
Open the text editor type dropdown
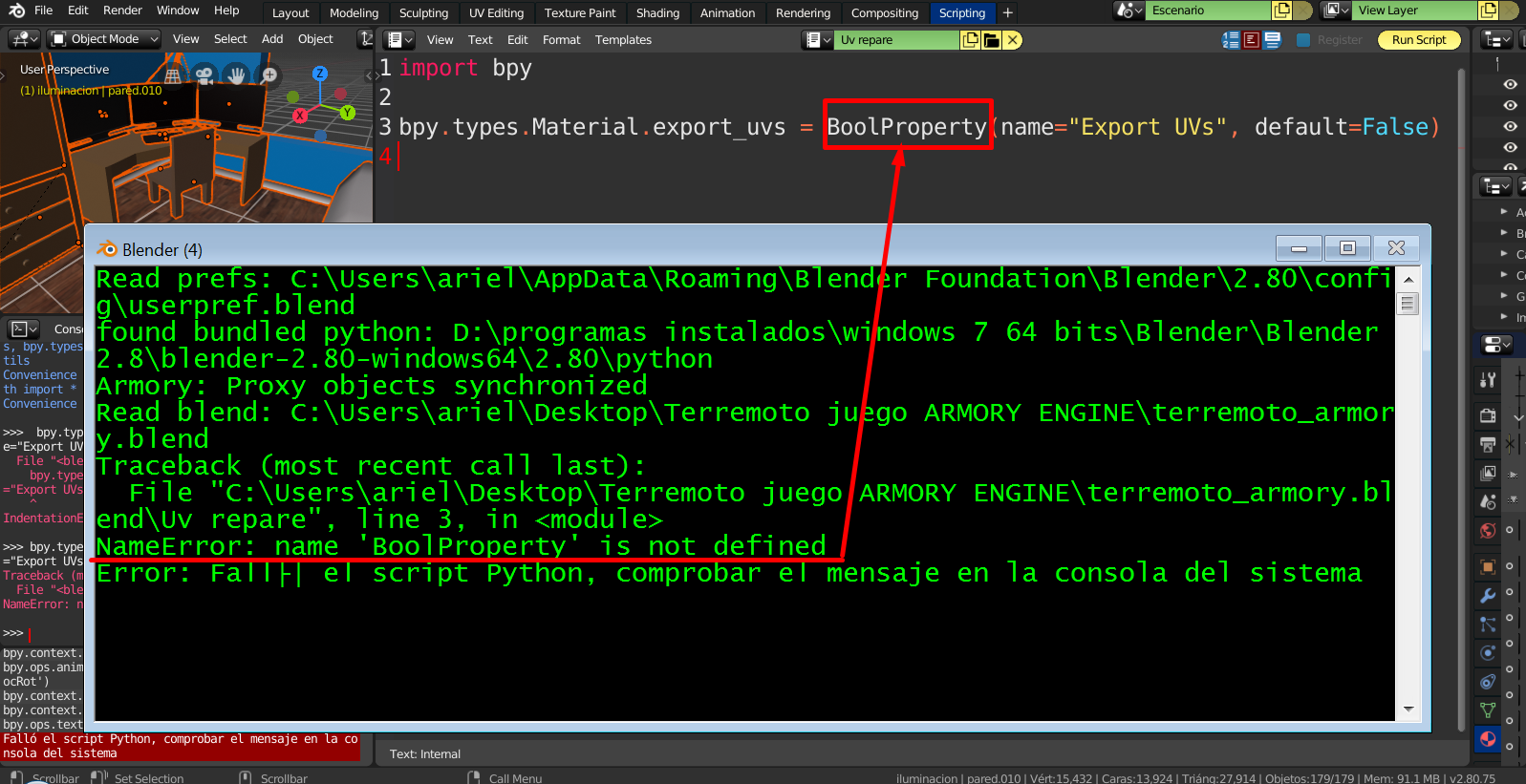click(x=398, y=39)
